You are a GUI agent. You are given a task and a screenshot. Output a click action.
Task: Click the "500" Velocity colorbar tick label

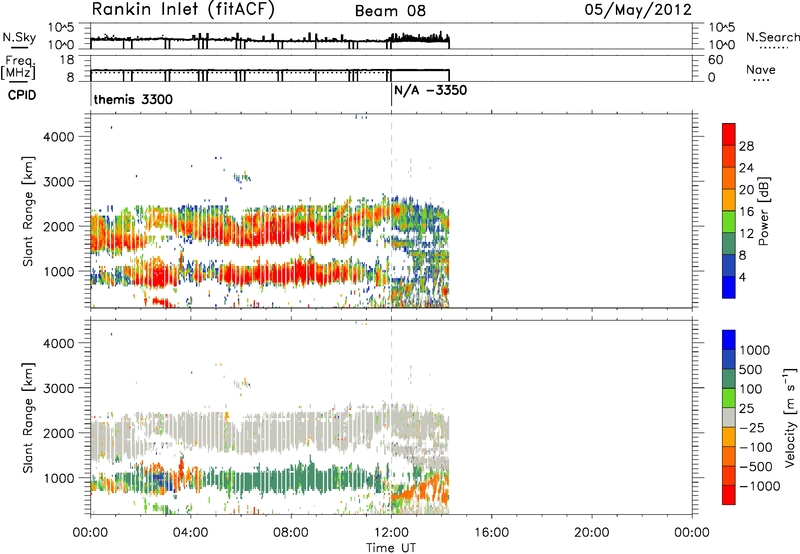point(750,369)
